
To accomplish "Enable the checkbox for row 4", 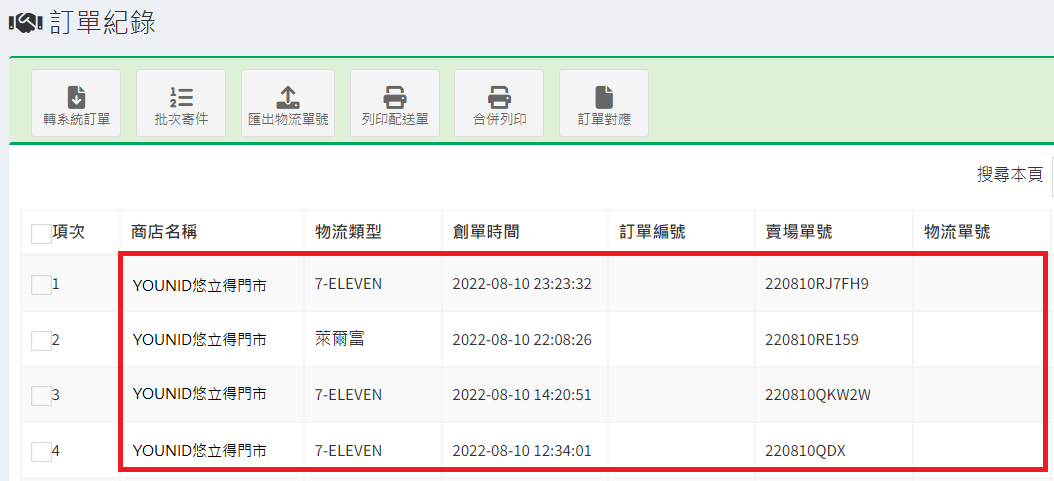I will [41, 452].
